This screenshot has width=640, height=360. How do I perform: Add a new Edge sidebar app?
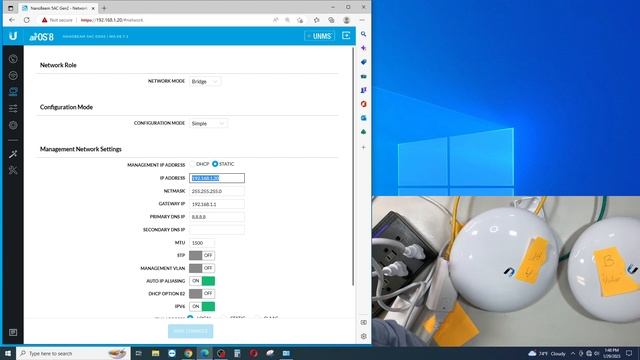click(363, 147)
